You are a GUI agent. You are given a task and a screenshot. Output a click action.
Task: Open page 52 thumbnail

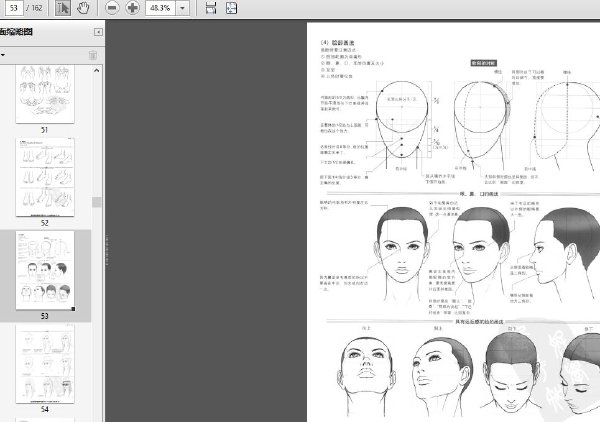coord(45,177)
